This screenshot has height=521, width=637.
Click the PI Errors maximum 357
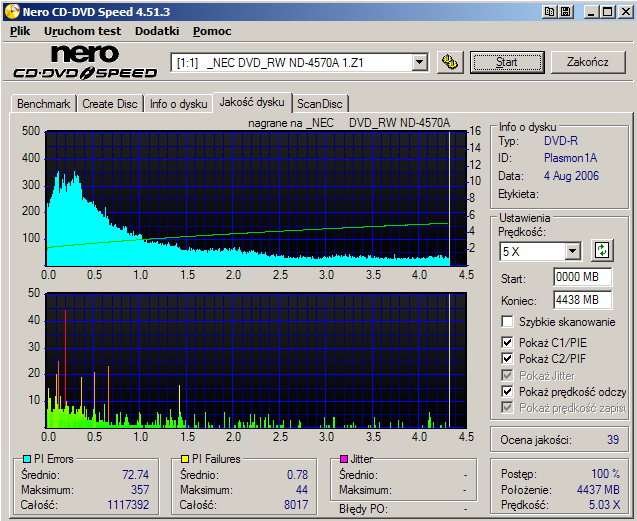click(140, 490)
